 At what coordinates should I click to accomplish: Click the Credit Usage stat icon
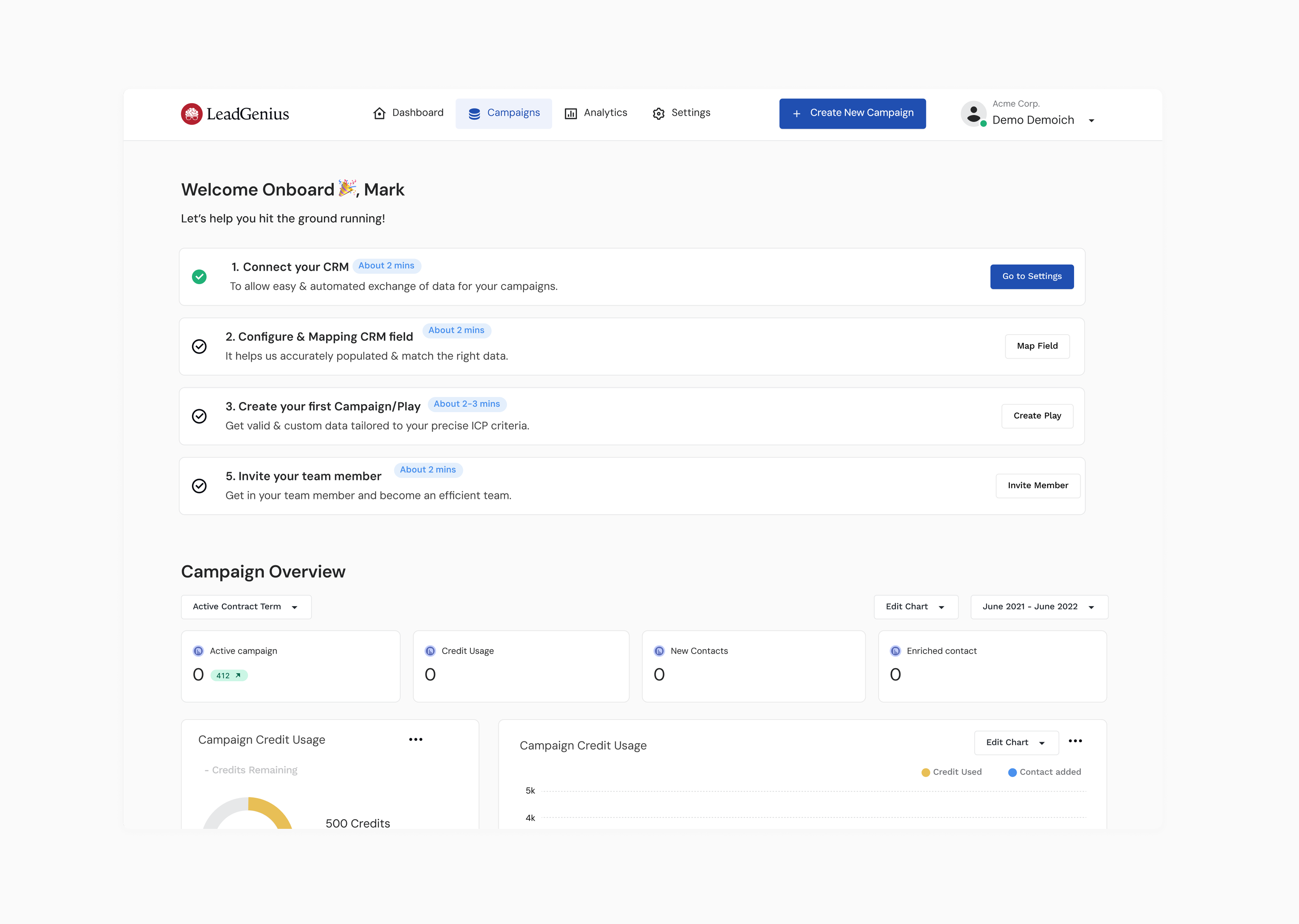pos(430,651)
